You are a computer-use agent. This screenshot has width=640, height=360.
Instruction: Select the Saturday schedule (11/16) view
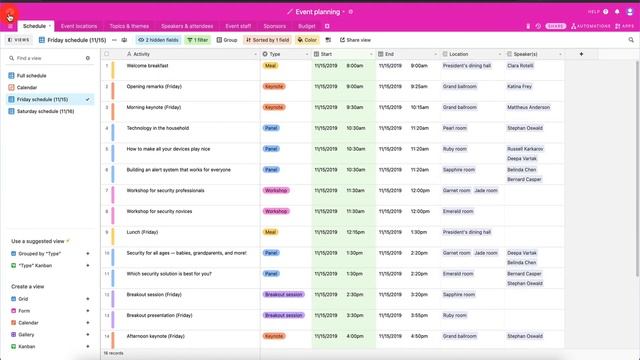click(x=50, y=111)
